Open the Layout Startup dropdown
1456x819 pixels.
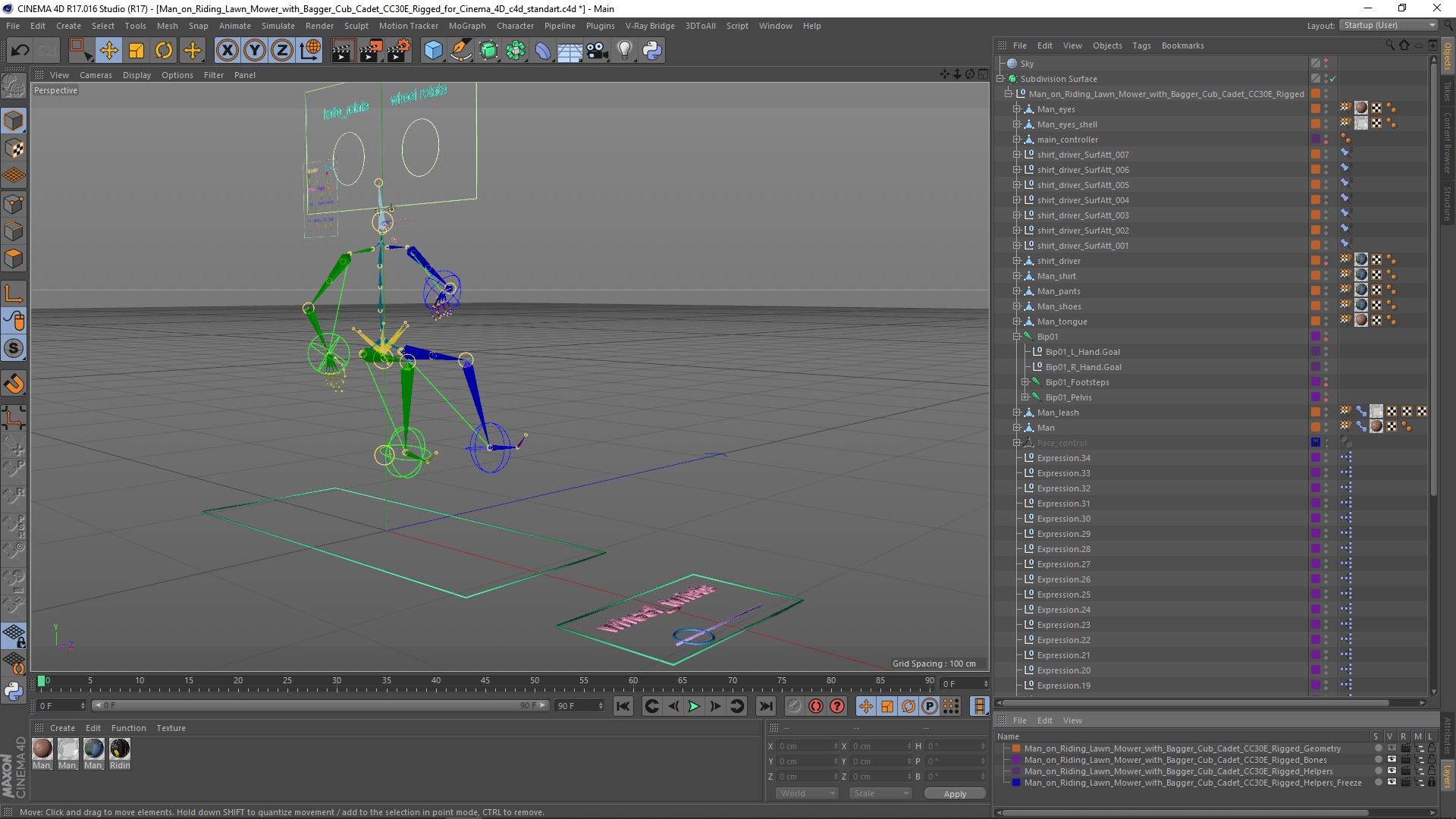(1389, 25)
